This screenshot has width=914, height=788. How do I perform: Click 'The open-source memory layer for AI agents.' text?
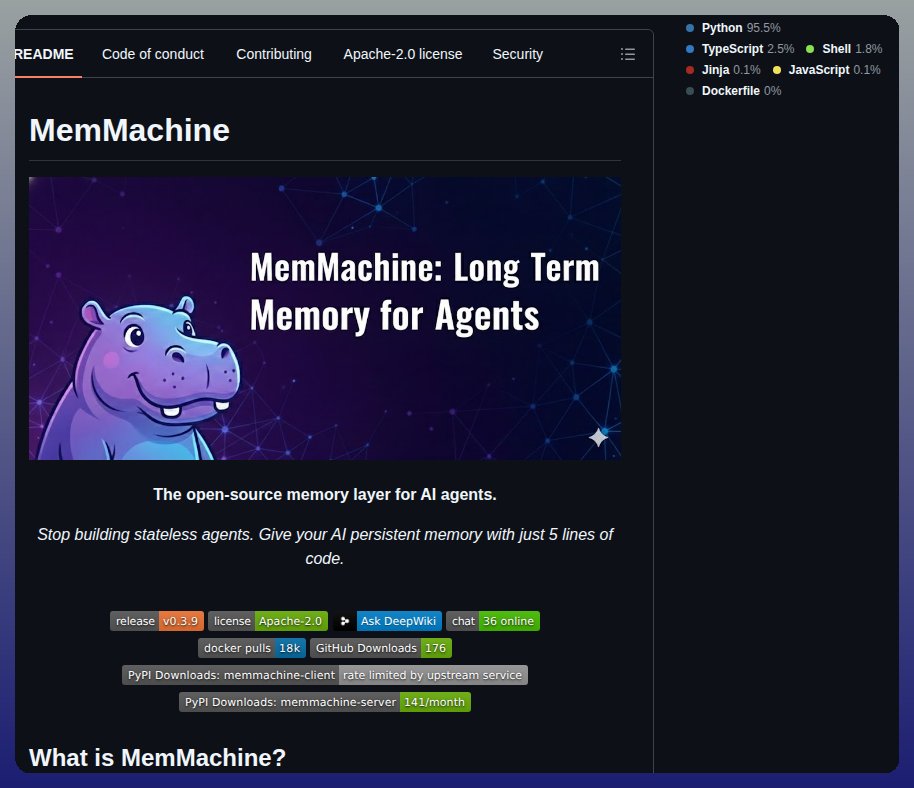point(325,494)
